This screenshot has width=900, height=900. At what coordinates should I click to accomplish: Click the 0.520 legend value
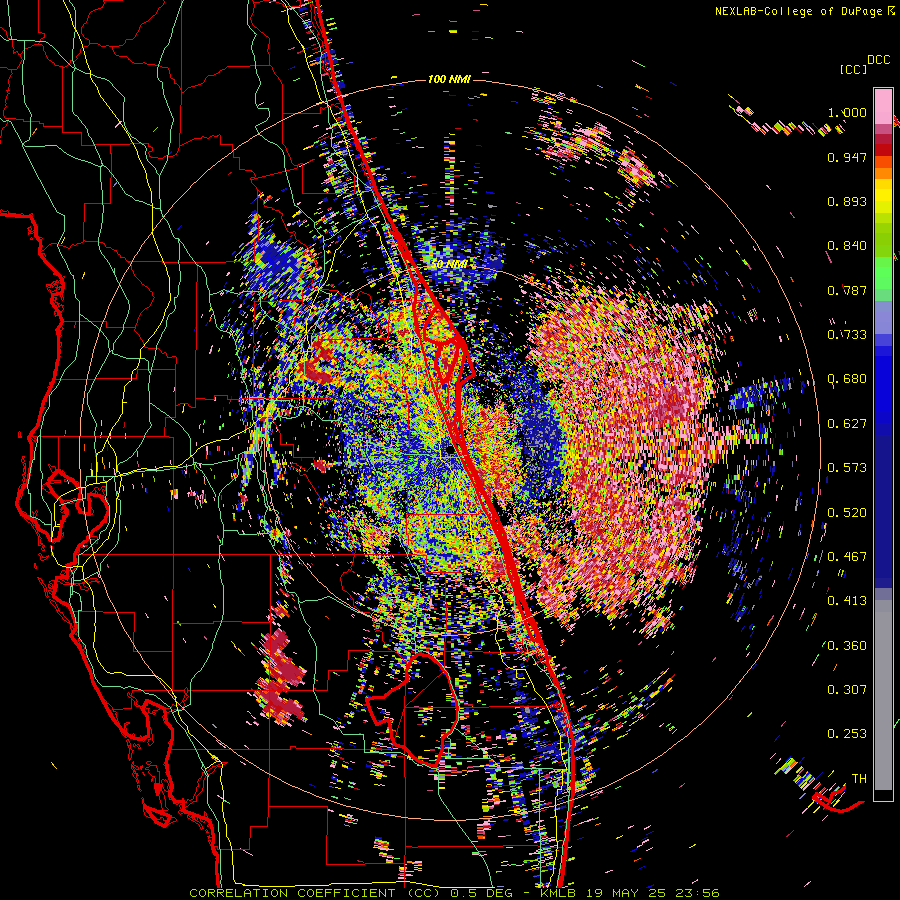click(x=847, y=513)
